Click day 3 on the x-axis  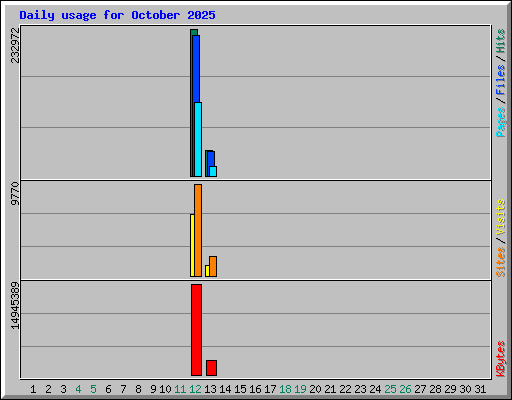(63, 389)
